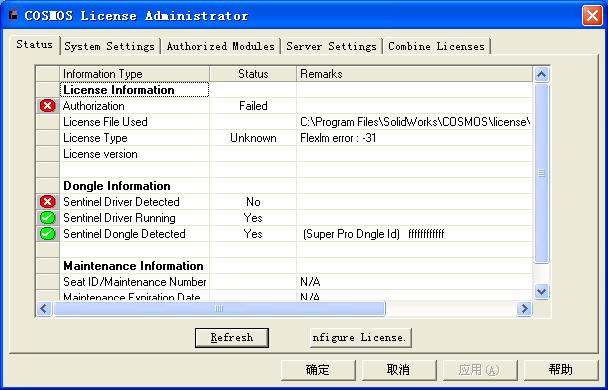
Task: Select the Sentinel Driver Running label
Action: click(x=135, y=218)
